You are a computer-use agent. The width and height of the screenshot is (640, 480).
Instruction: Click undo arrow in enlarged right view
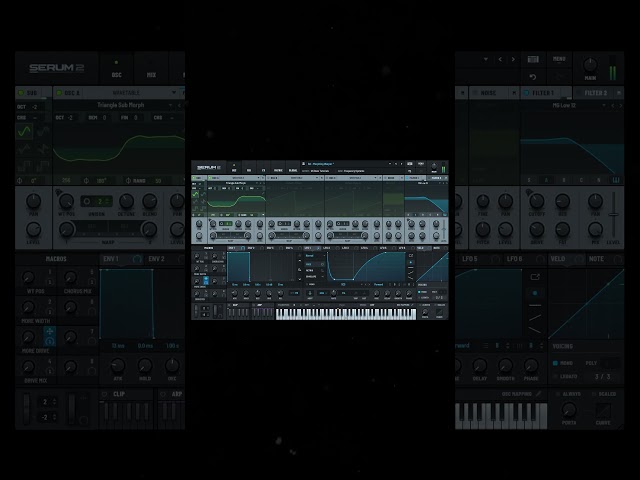click(x=533, y=77)
